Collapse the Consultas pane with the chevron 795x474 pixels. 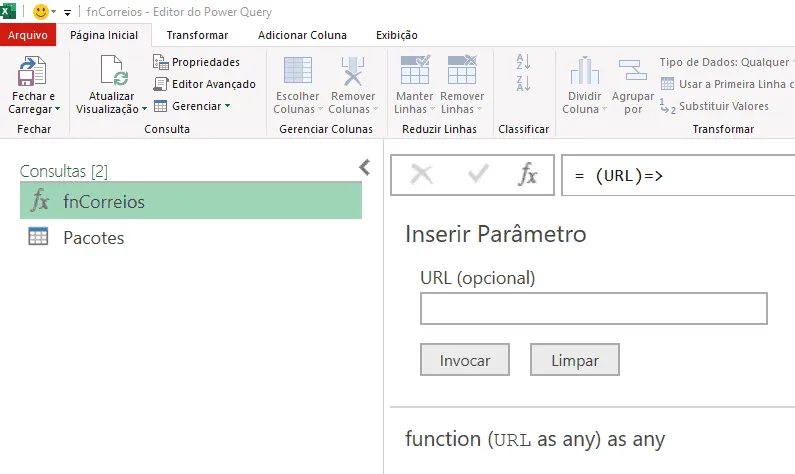click(365, 167)
